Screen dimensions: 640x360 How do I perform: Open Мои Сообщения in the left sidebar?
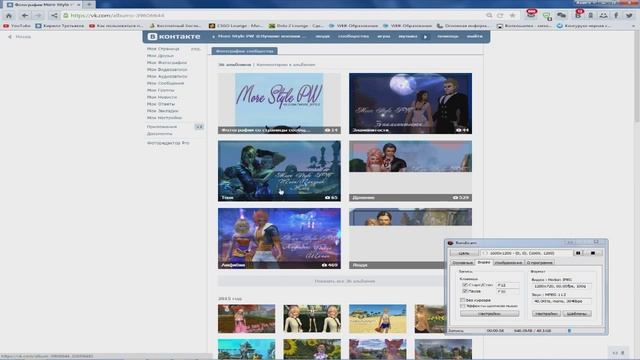pos(166,83)
